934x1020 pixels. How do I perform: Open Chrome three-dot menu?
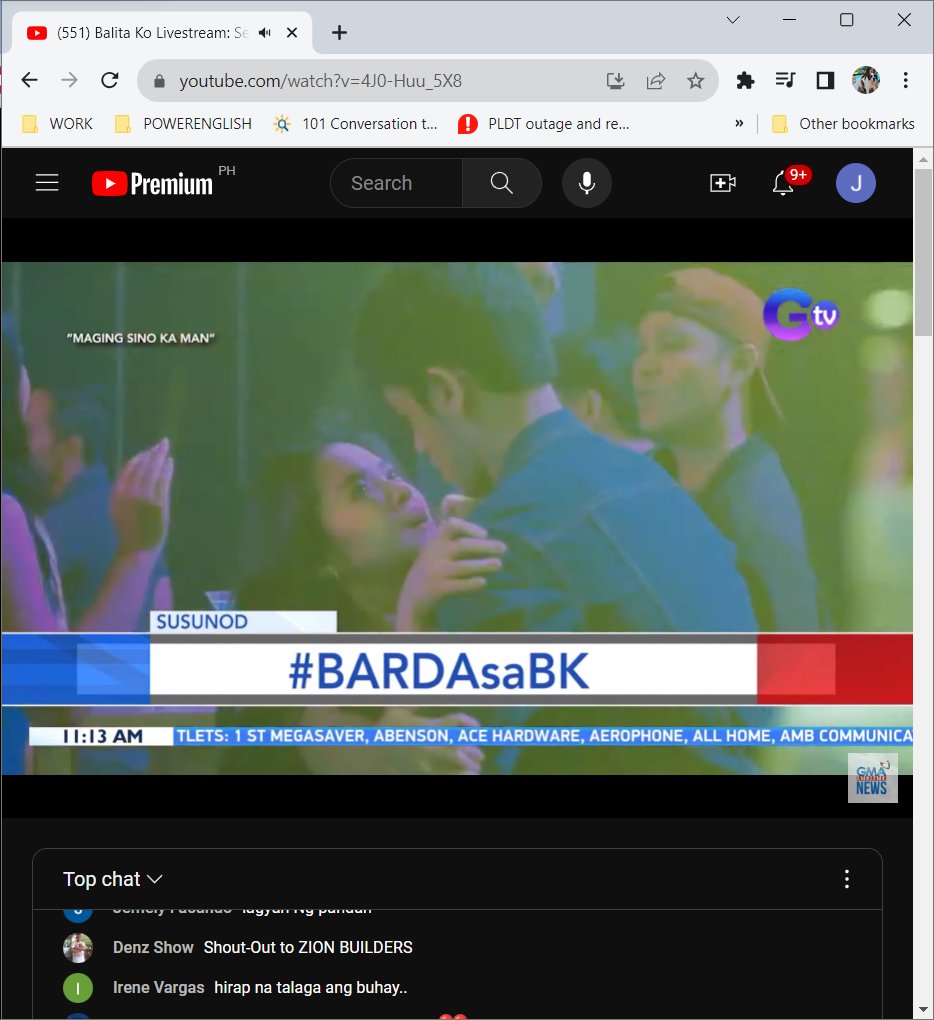point(905,80)
